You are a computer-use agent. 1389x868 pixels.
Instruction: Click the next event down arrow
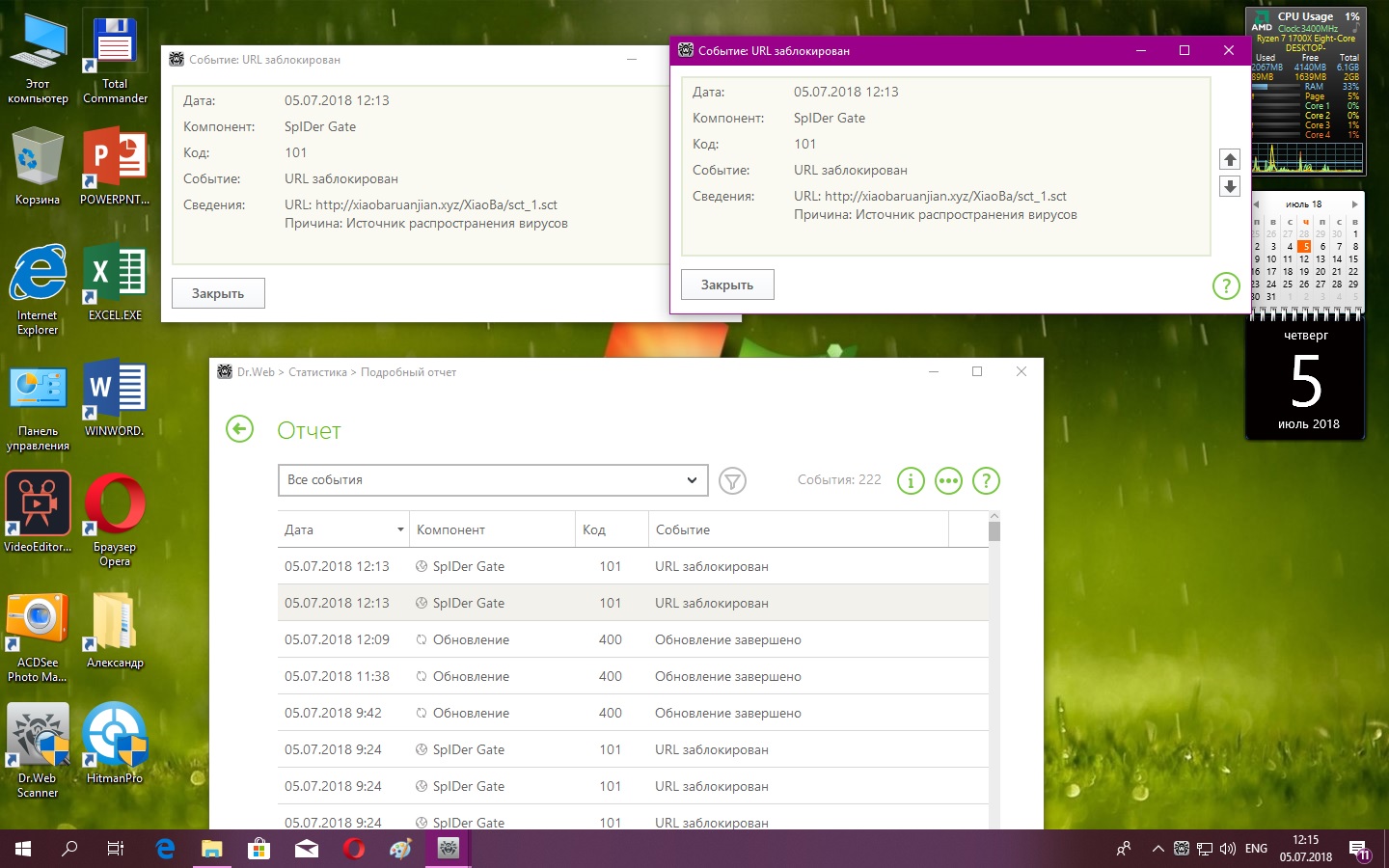[1229, 186]
